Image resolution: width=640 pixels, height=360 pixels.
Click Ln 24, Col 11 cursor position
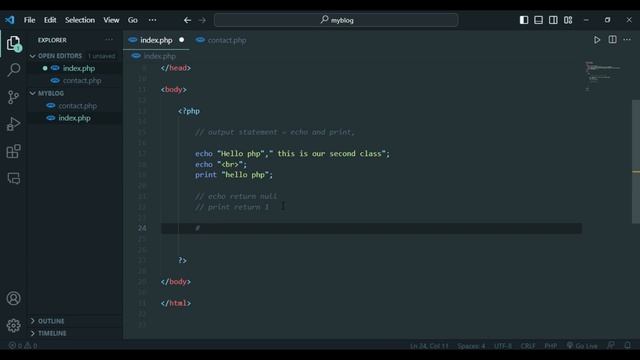[429, 346]
